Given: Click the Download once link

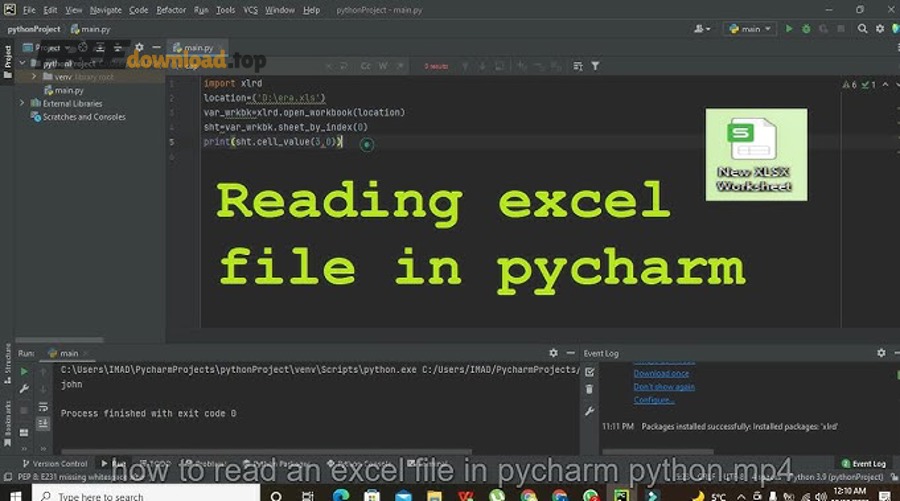Looking at the screenshot, I should (x=661, y=374).
